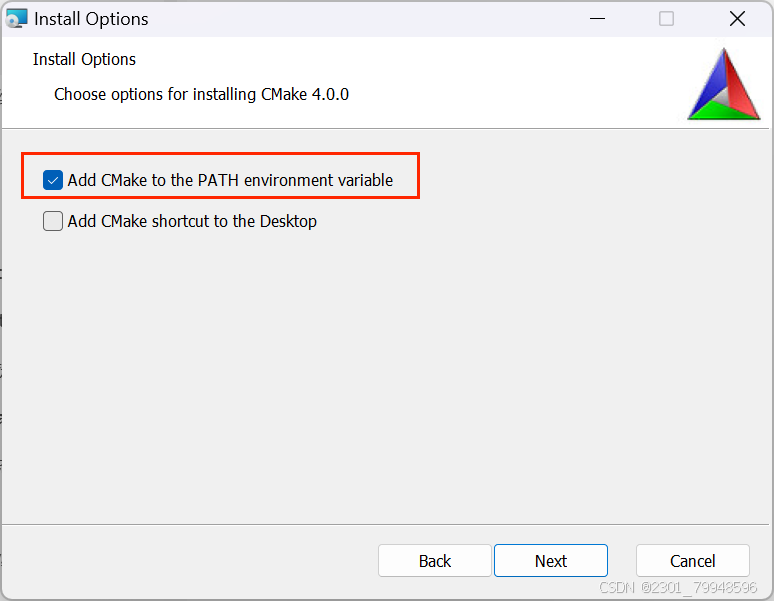Click the 'Choose options for installing CMake 4.0.0' text
Image resolution: width=774 pixels, height=601 pixels.
coord(201,94)
